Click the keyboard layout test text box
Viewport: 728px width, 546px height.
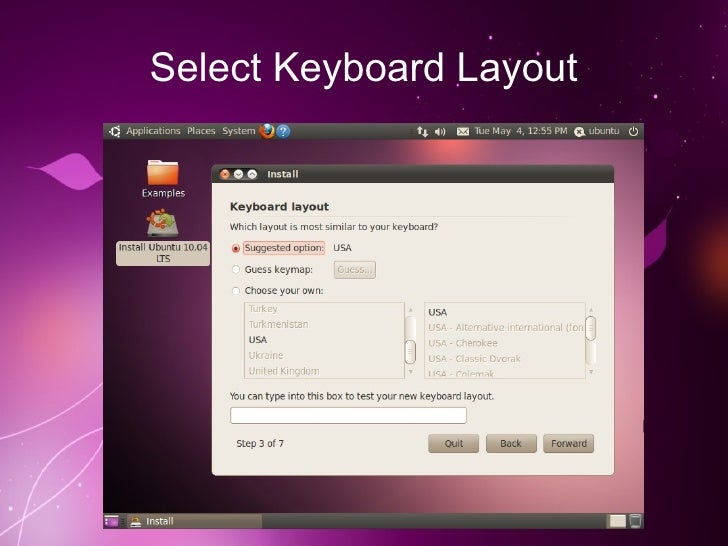[x=348, y=416]
